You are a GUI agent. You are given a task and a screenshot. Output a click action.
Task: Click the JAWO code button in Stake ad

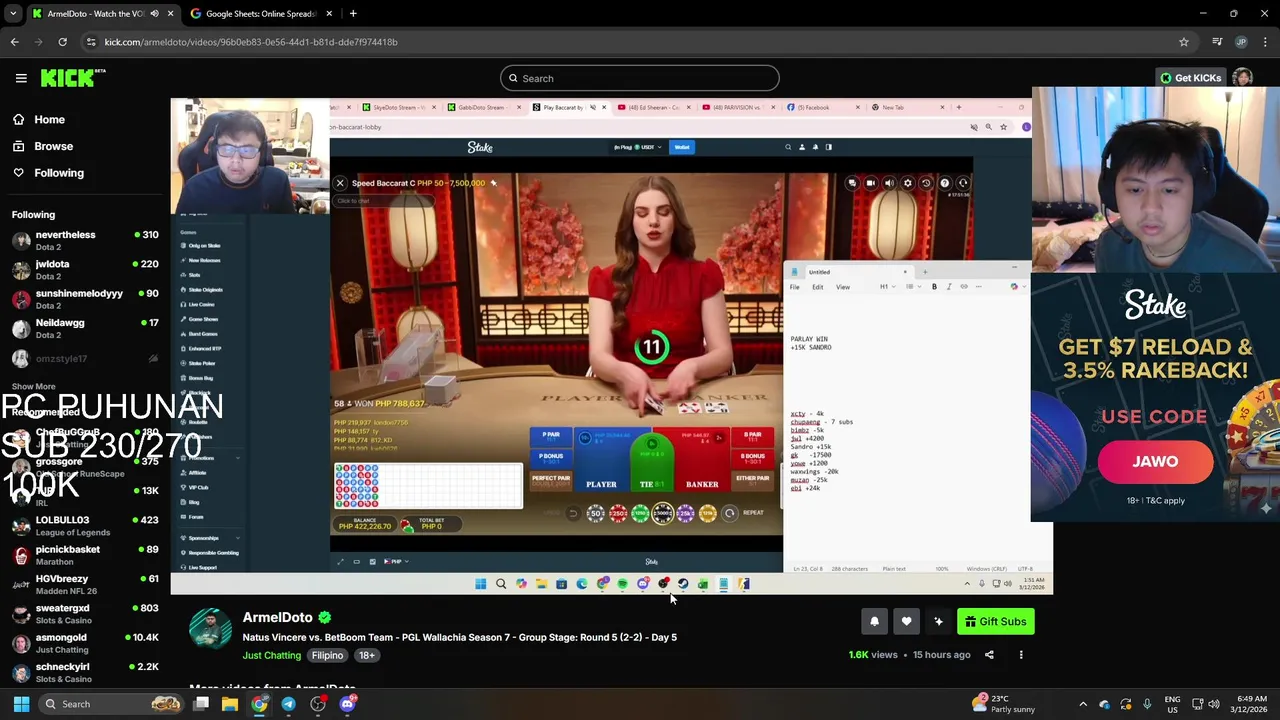click(x=1155, y=461)
